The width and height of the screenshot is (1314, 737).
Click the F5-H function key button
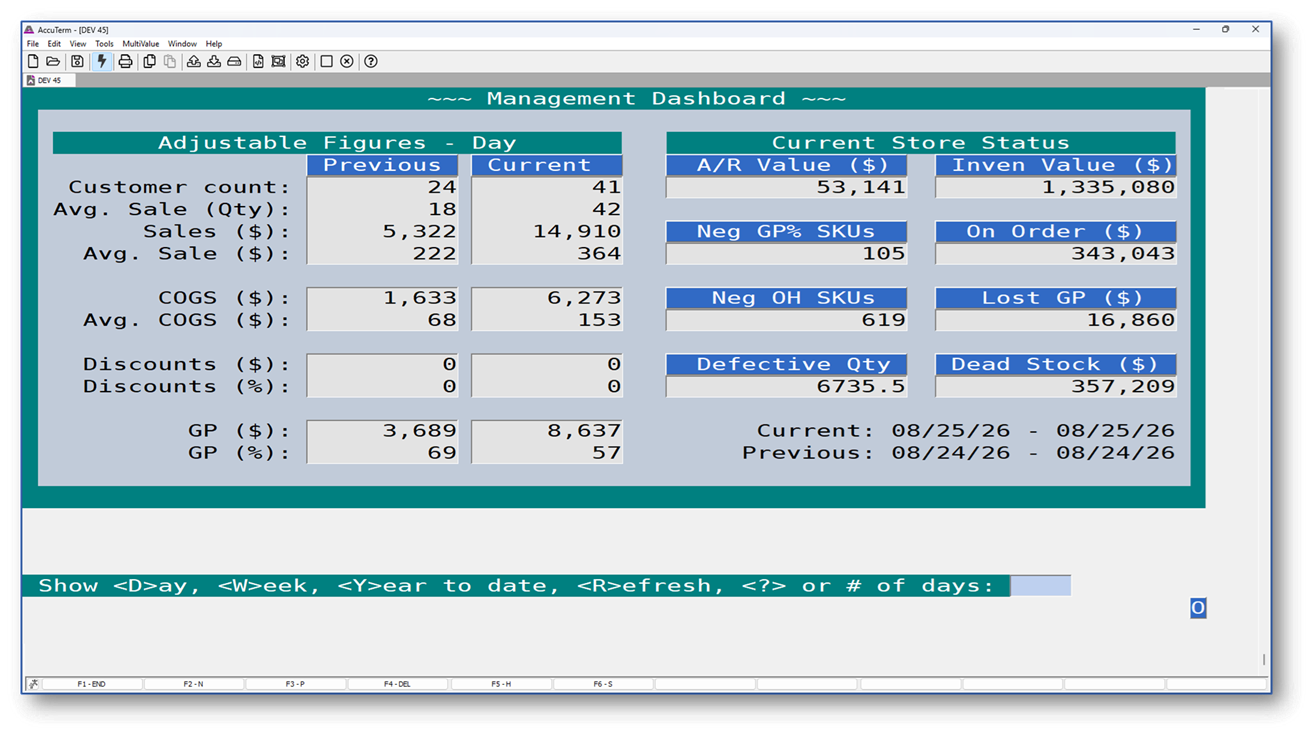[501, 684]
